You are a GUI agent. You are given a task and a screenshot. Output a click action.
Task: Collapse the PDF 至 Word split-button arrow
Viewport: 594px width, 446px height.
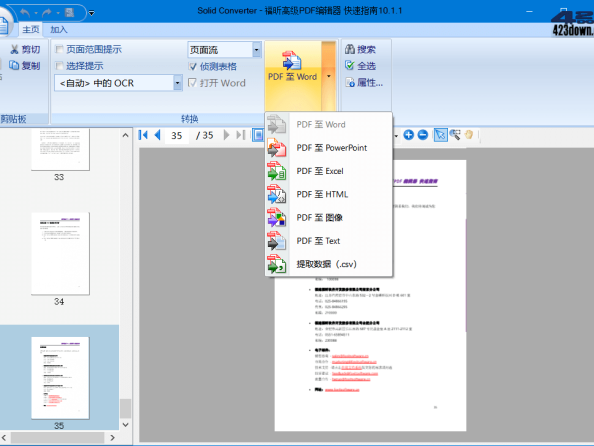[x=328, y=76]
